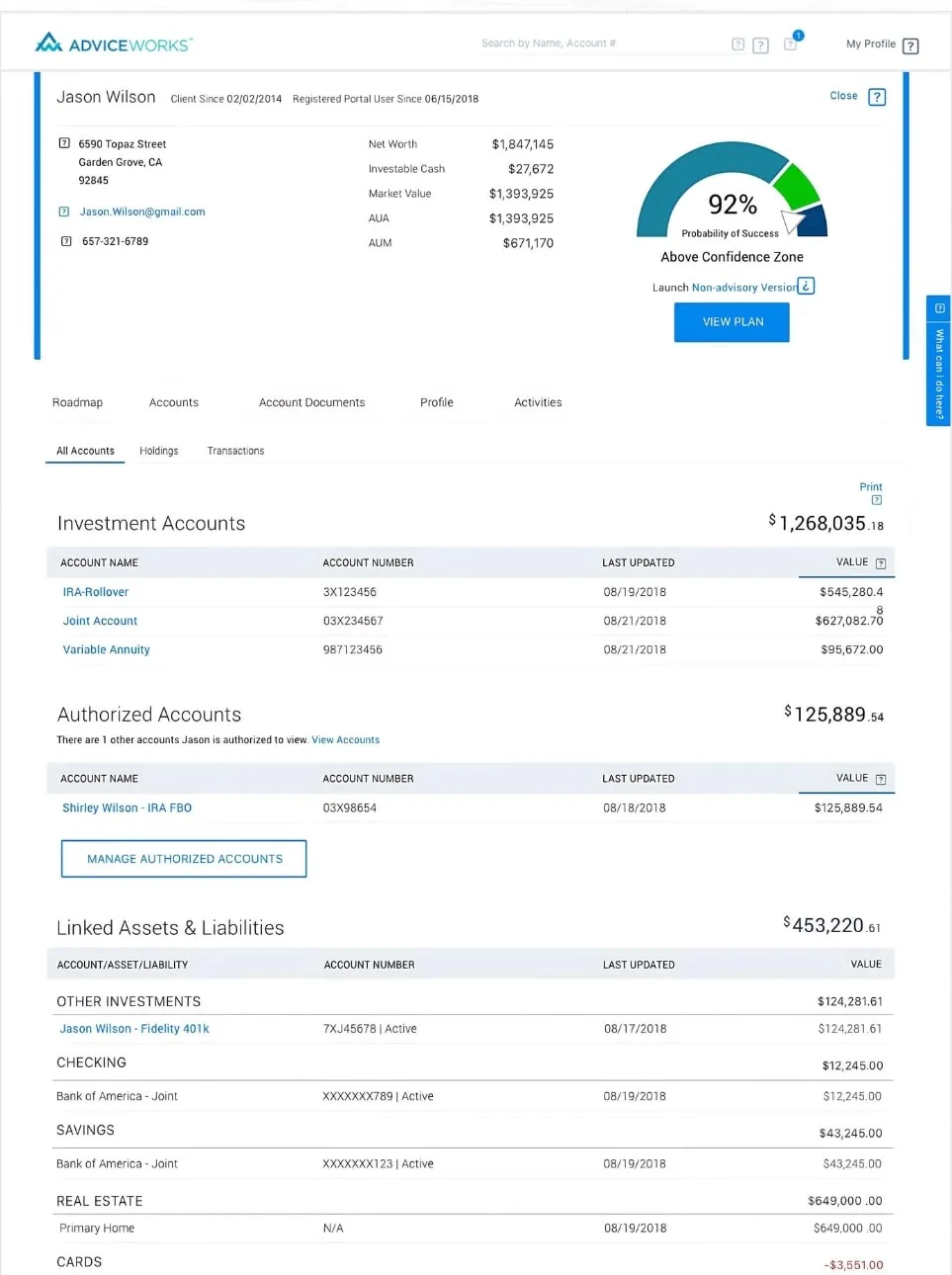The width and height of the screenshot is (952, 1275).
Task: Open Shirley Wilson - IRA FBO account
Action: pos(127,807)
